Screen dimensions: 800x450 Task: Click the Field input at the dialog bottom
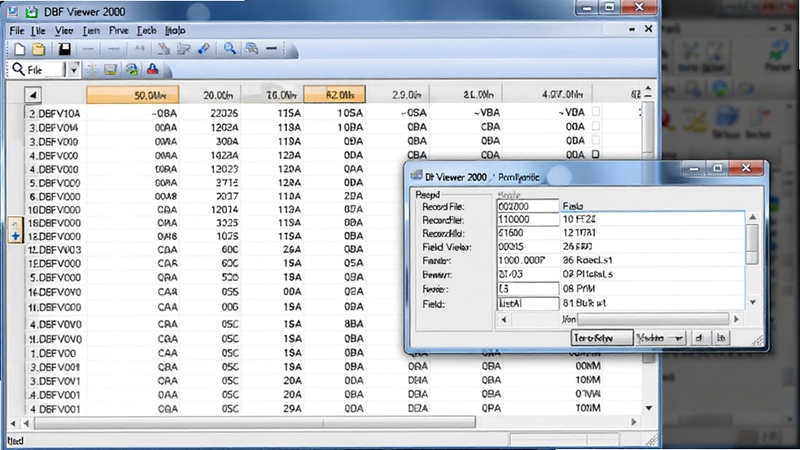[x=528, y=303]
